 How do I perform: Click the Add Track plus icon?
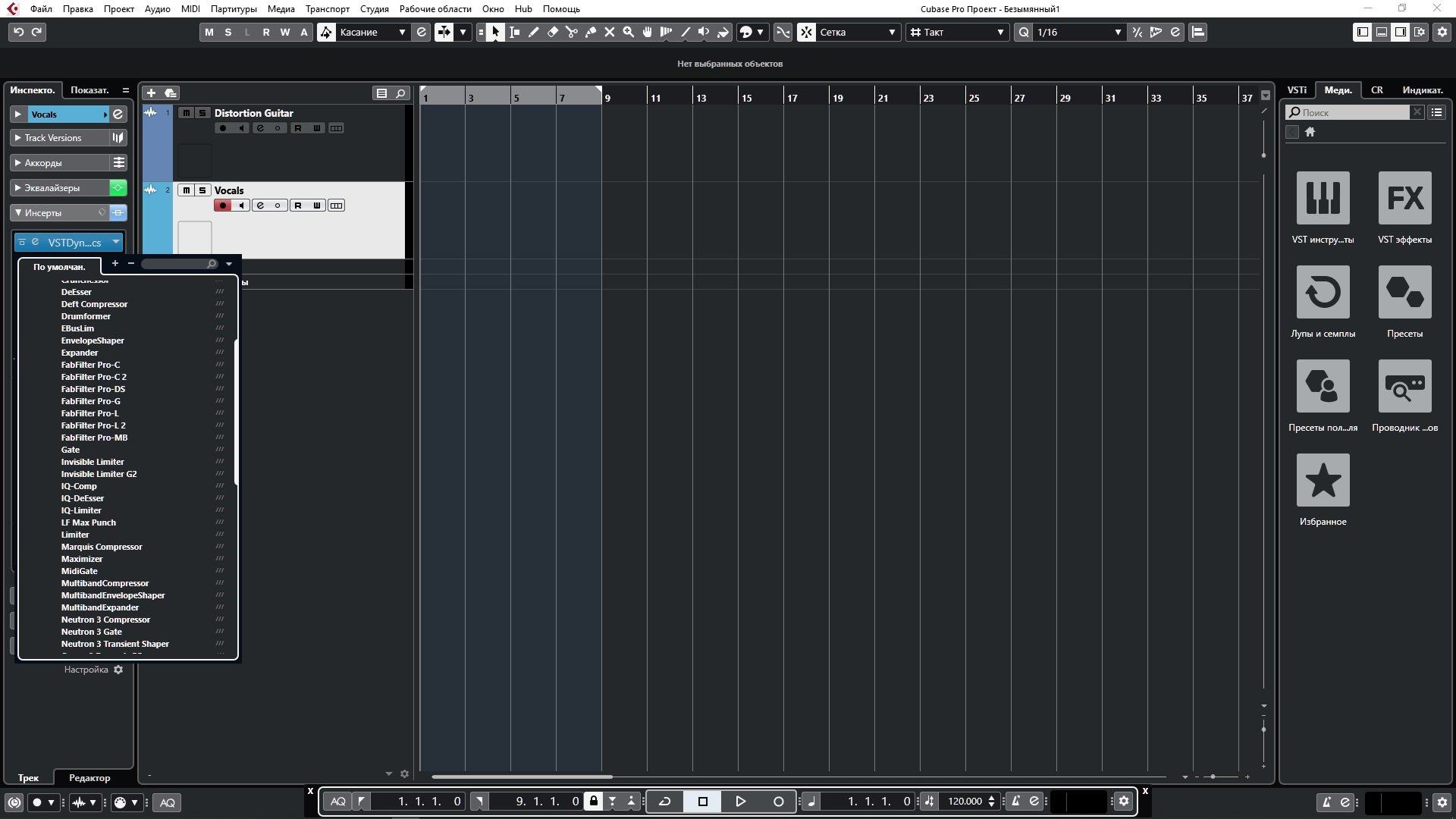(x=151, y=93)
